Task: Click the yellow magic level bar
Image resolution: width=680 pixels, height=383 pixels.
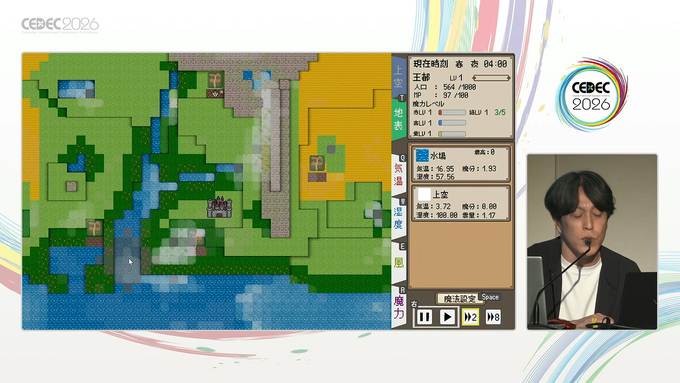Action: tap(451, 134)
